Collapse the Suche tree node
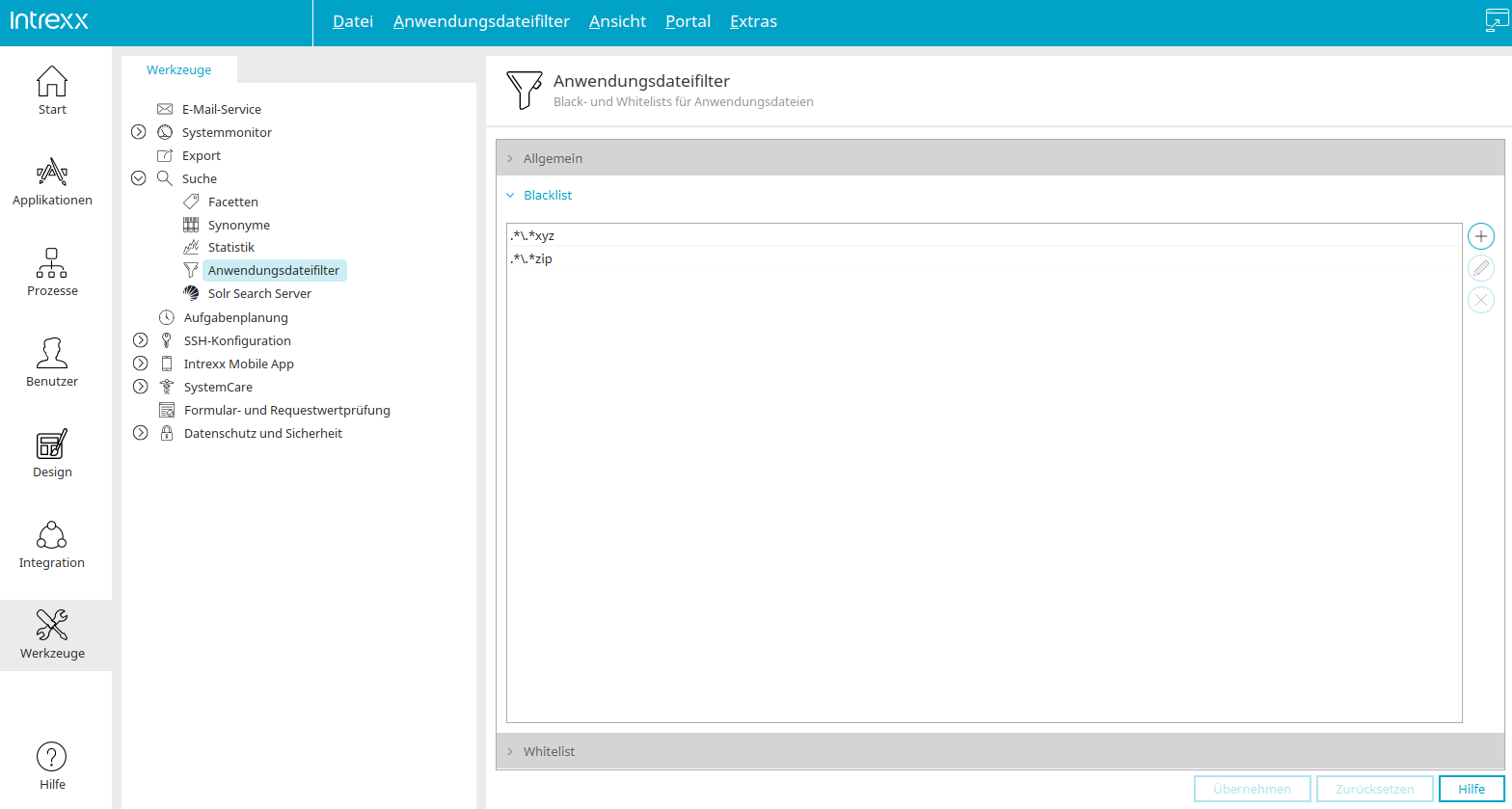 tap(138, 178)
